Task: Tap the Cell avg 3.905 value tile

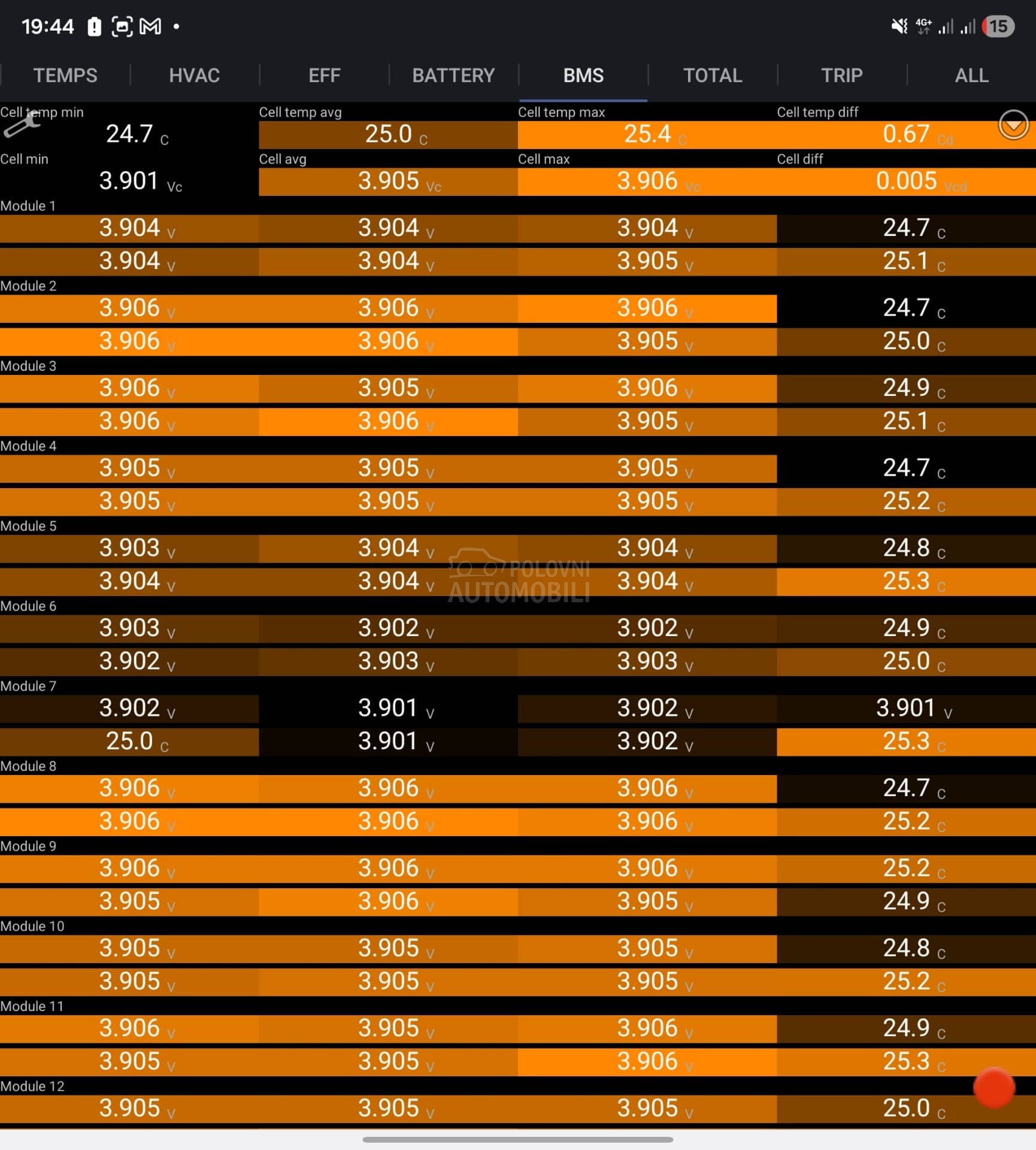Action: pyautogui.click(x=388, y=181)
